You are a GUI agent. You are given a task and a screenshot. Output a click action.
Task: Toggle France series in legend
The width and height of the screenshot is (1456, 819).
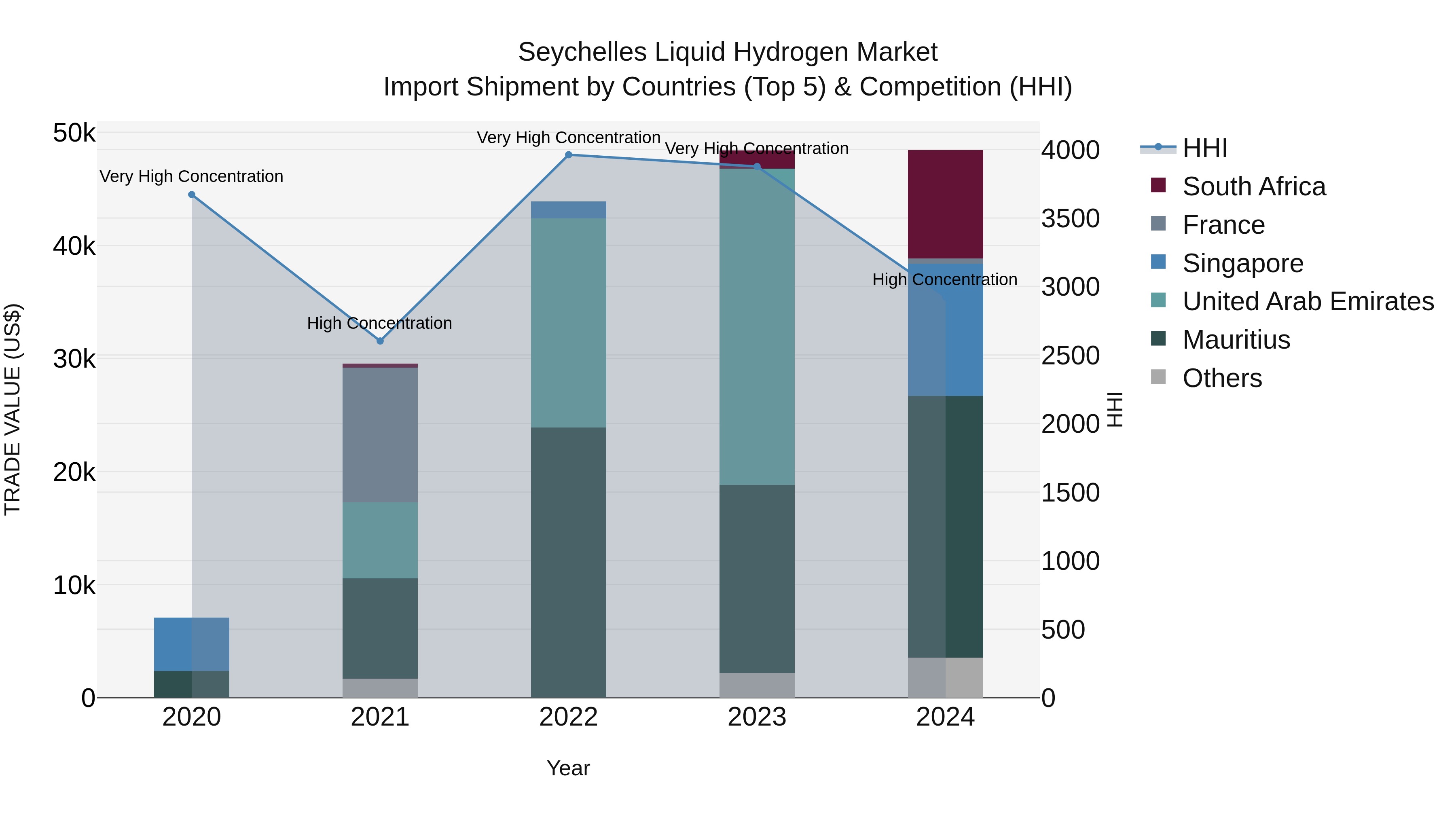click(1207, 225)
